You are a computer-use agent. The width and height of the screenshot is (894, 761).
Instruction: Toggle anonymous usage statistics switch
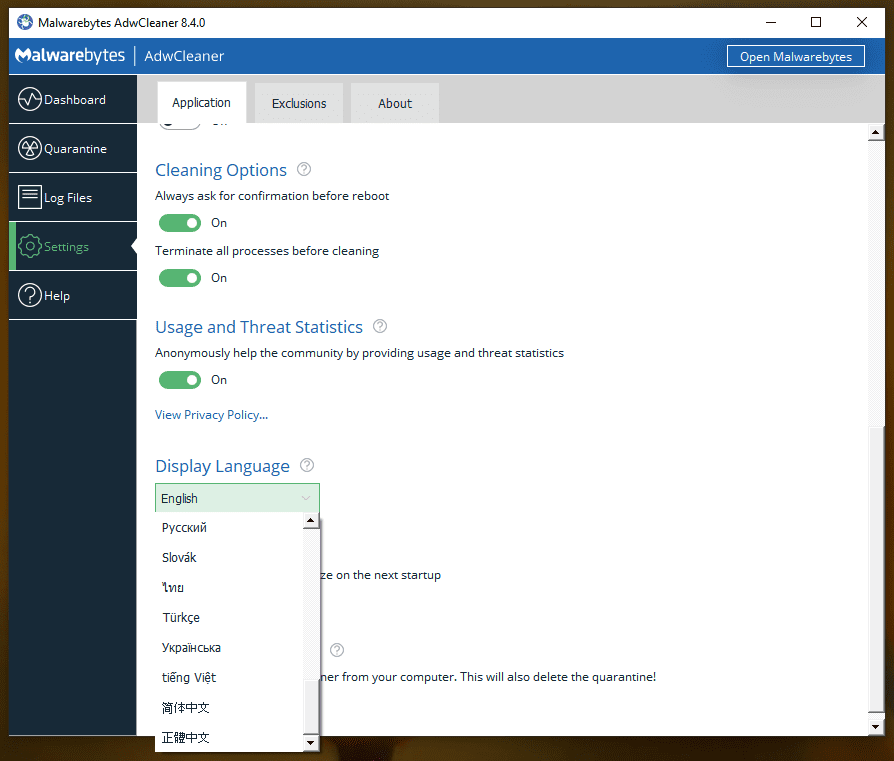click(x=180, y=380)
